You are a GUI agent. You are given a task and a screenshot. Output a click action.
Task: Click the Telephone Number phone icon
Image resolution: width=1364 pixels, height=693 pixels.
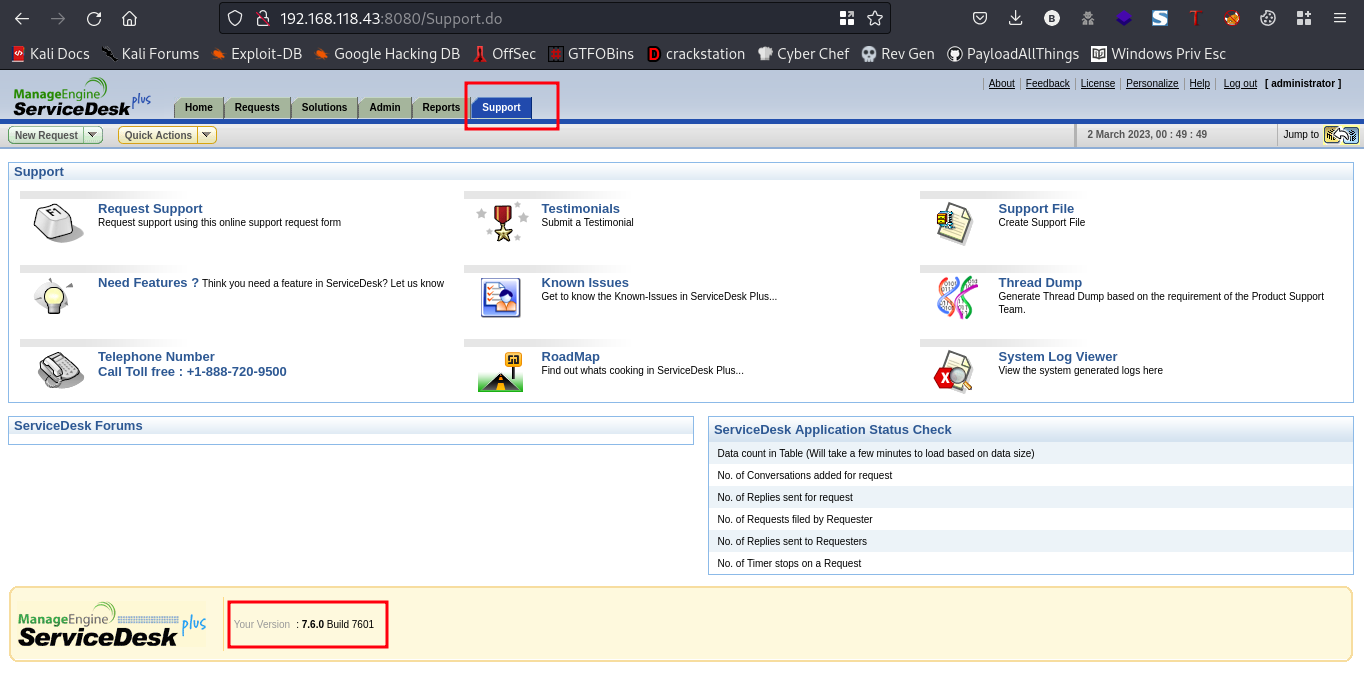pos(61,370)
